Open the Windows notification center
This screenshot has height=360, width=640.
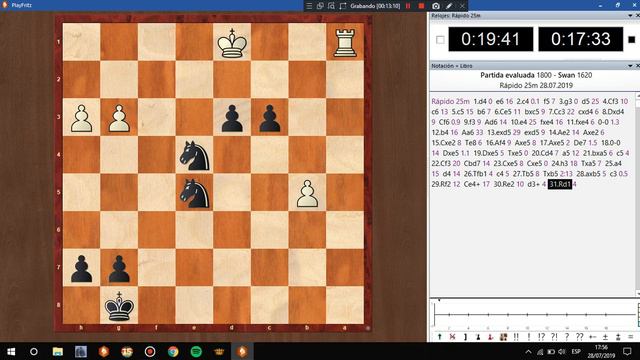click(627, 351)
